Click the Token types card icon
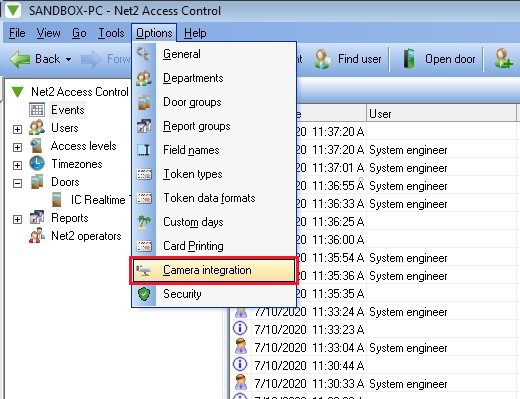Image resolution: width=520 pixels, height=399 pixels. point(144,174)
